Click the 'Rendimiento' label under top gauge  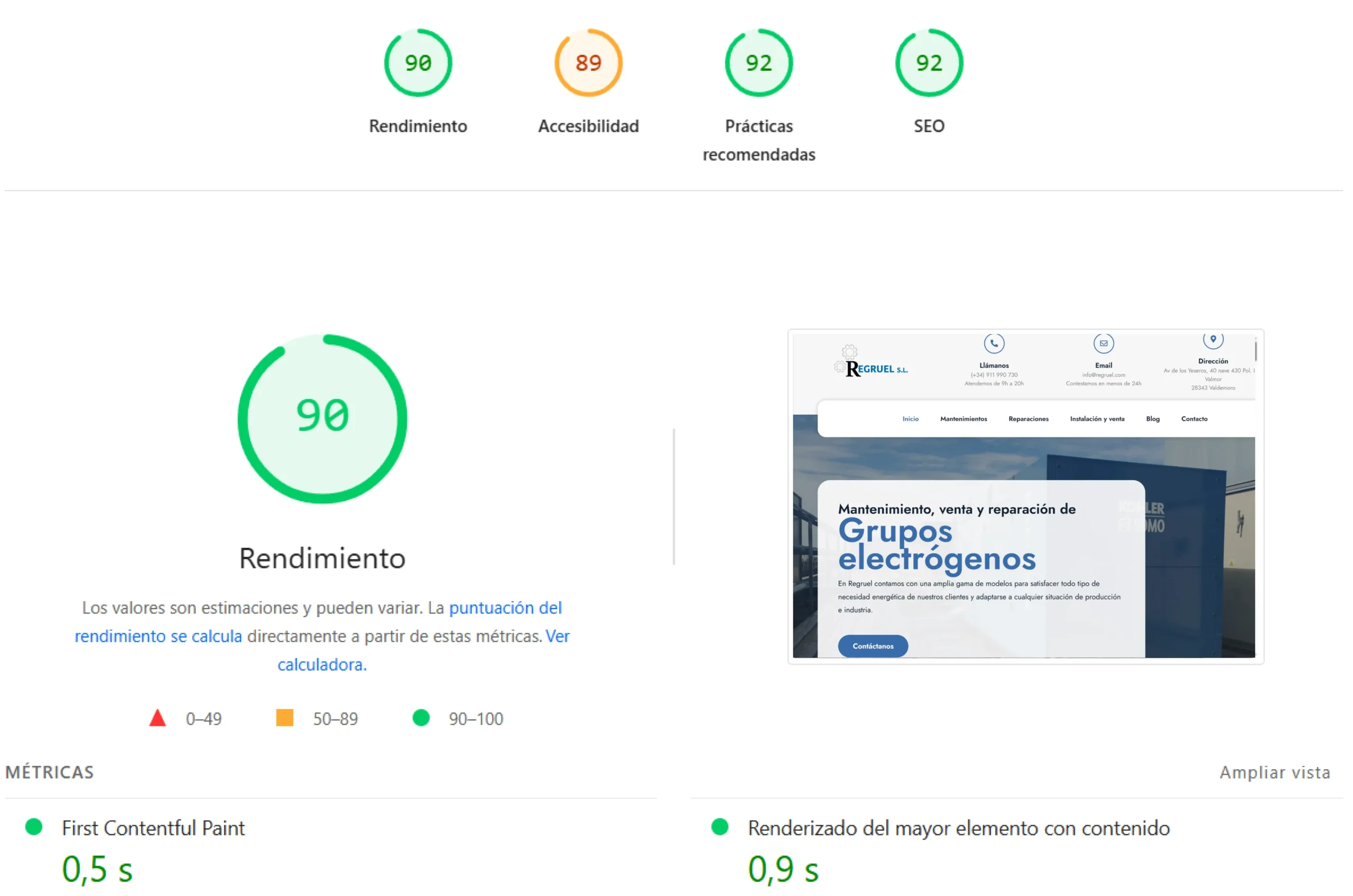pyautogui.click(x=418, y=126)
